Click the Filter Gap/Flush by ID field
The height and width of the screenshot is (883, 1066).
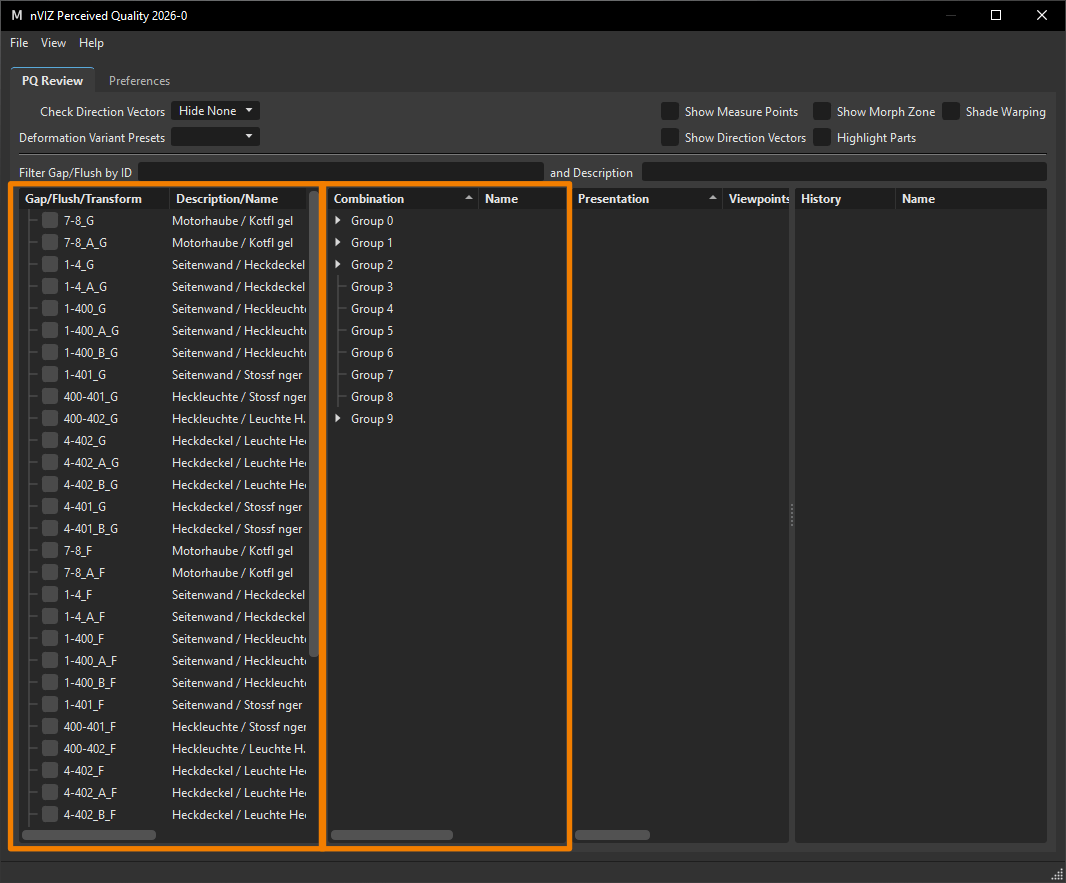(341, 172)
